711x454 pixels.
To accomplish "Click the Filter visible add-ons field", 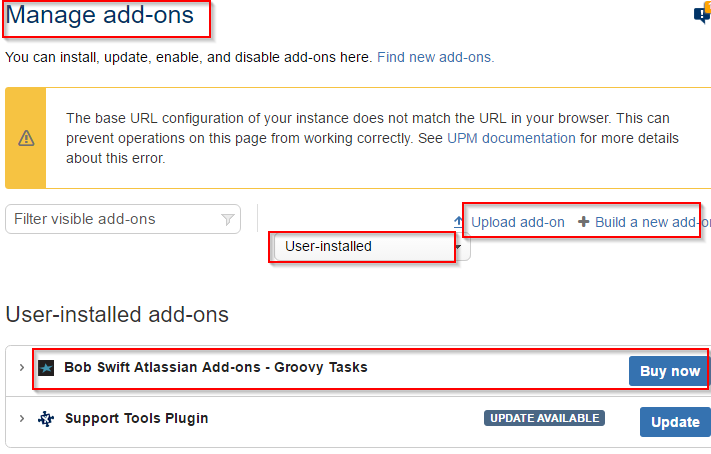I will coord(123,219).
